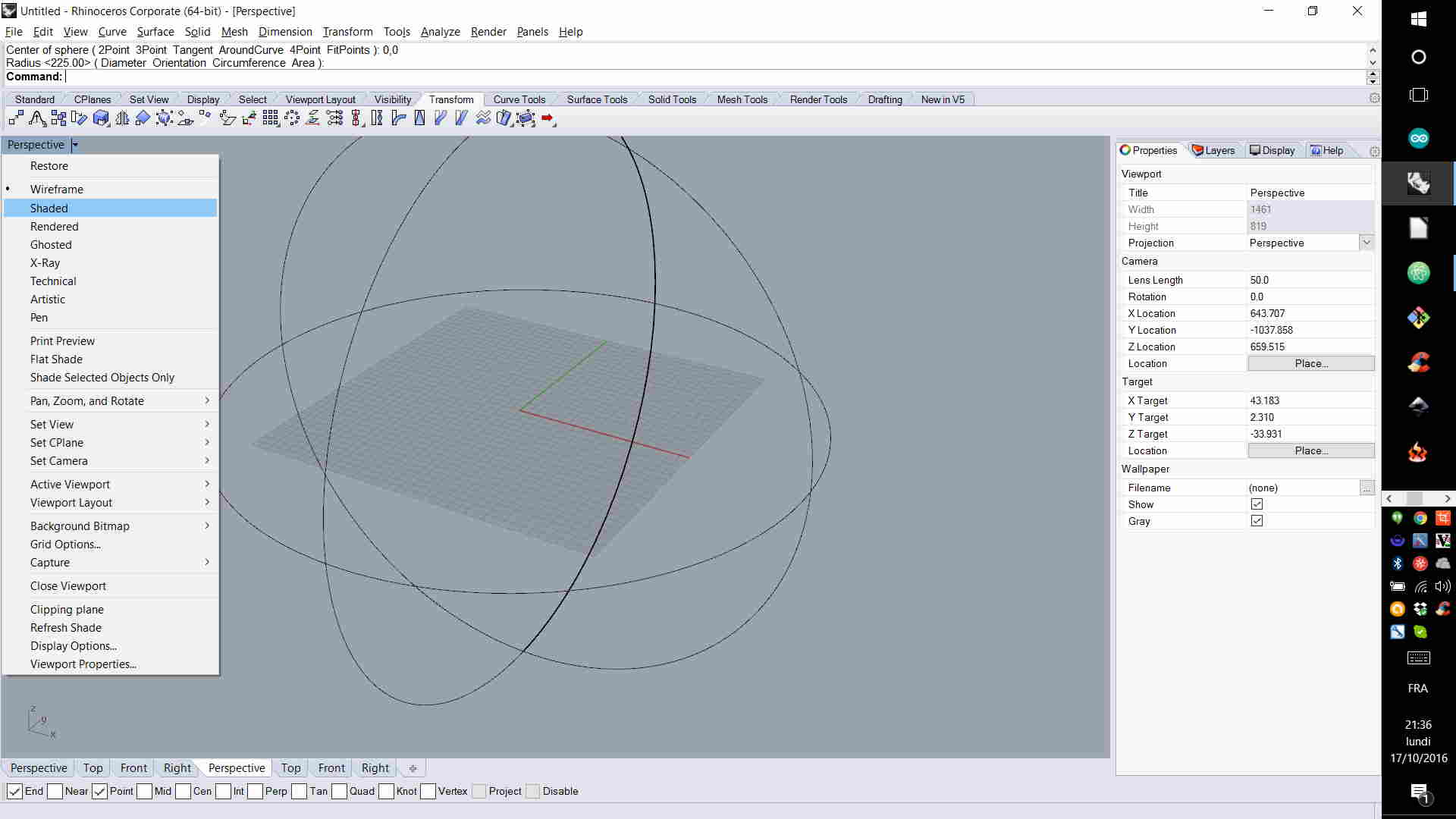Choose Shaded display mode

49,208
